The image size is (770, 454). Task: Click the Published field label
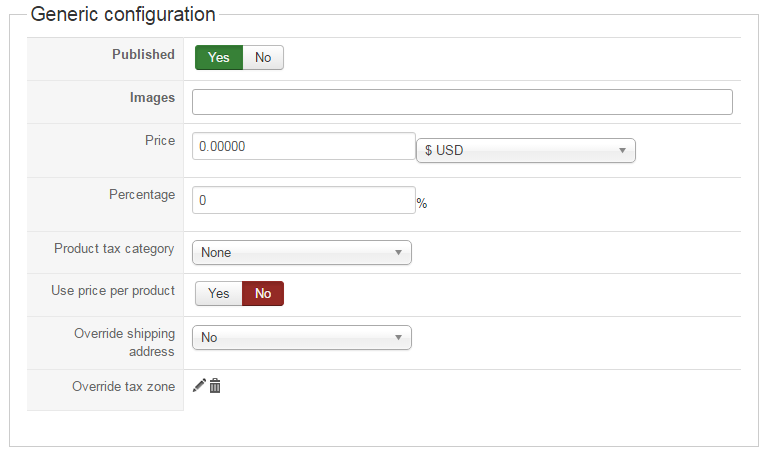(x=143, y=55)
